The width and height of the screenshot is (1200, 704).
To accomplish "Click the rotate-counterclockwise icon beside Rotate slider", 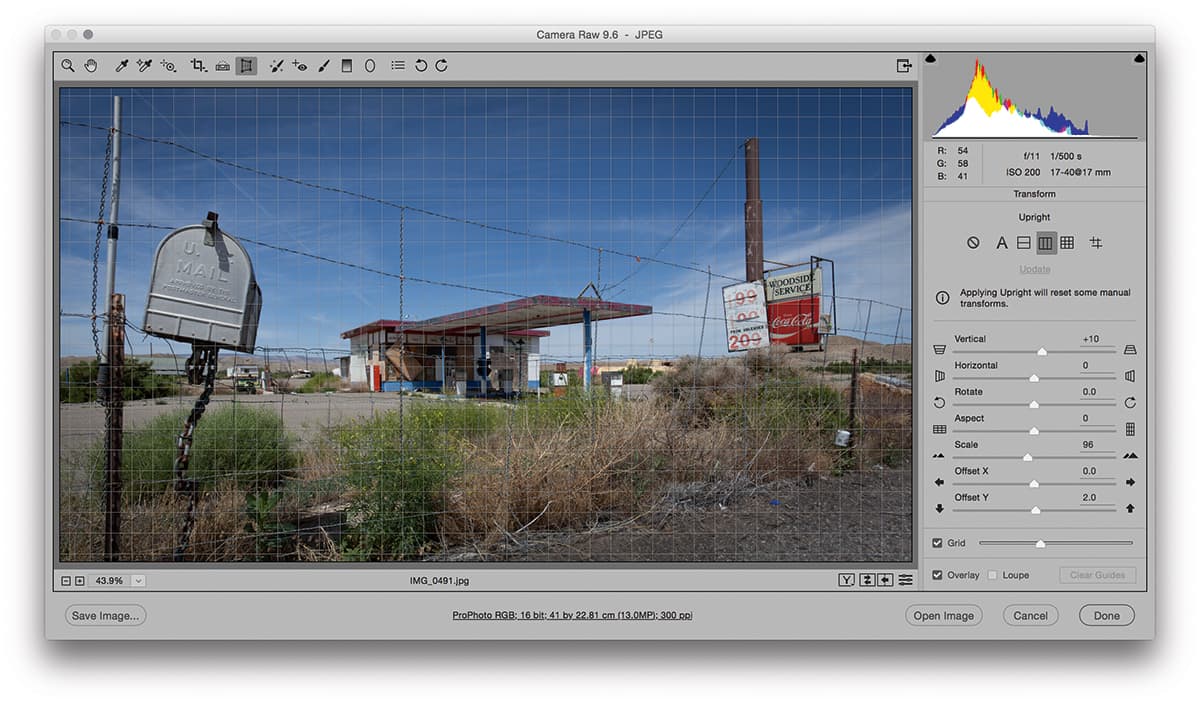I will 939,403.
